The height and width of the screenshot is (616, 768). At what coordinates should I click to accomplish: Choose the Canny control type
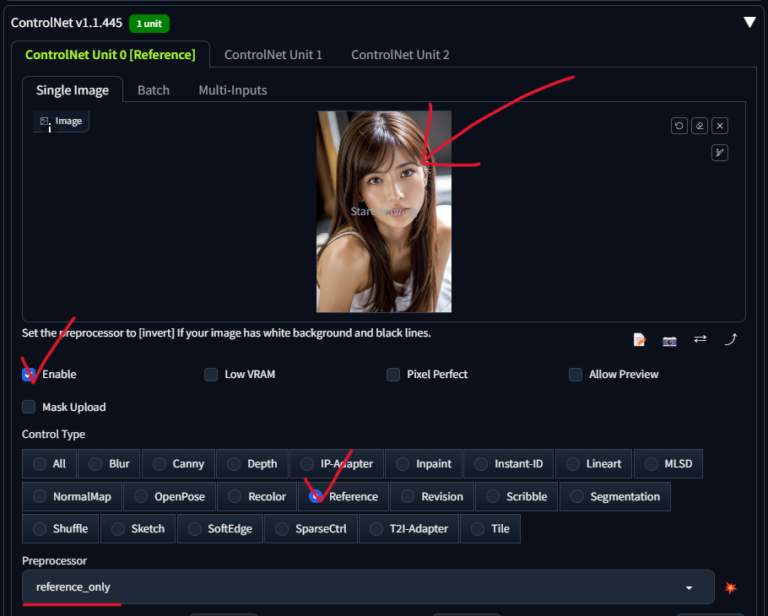pyautogui.click(x=177, y=463)
